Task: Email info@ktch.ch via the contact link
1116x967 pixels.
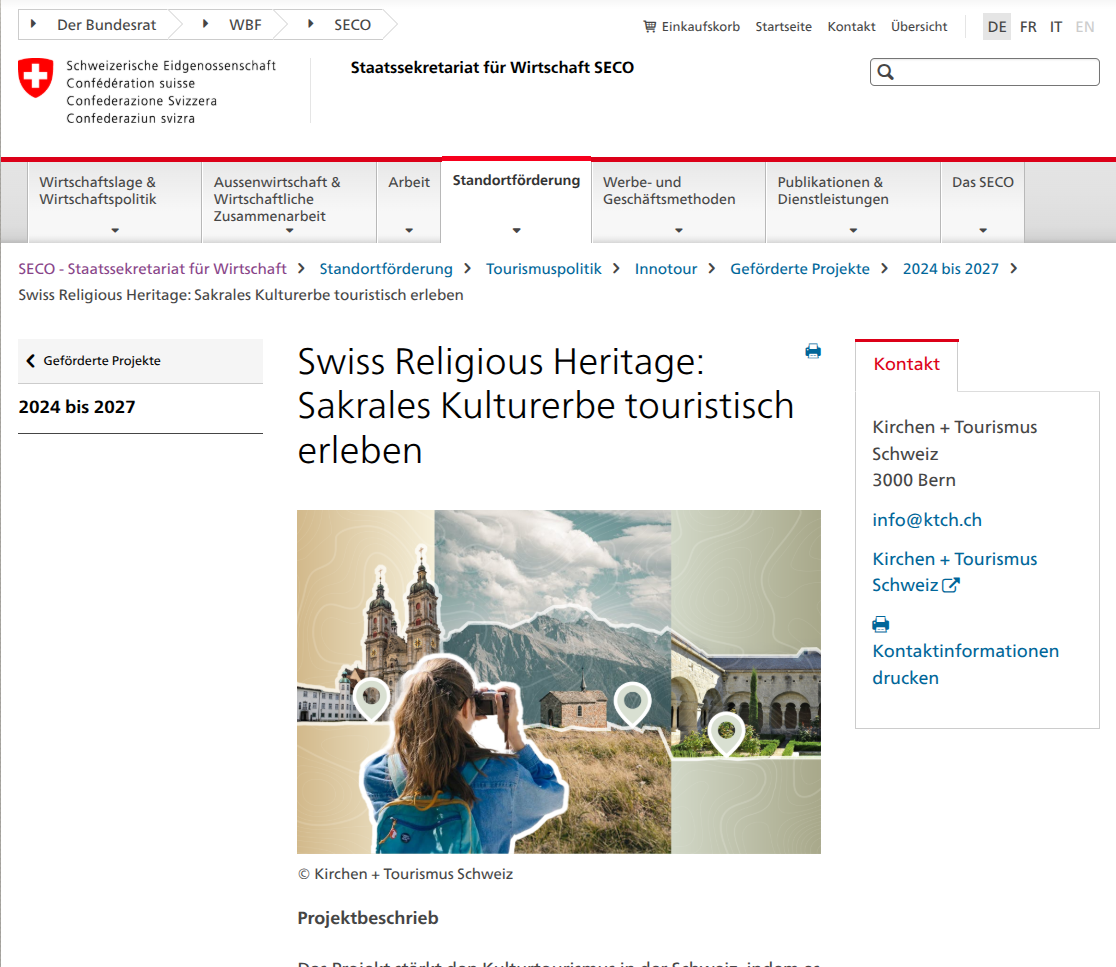Action: [x=927, y=520]
